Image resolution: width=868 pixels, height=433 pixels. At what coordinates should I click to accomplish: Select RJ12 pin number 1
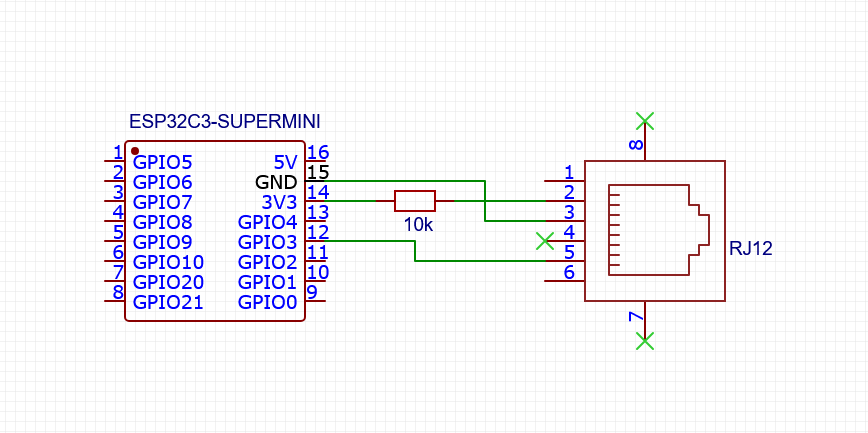(x=569, y=172)
